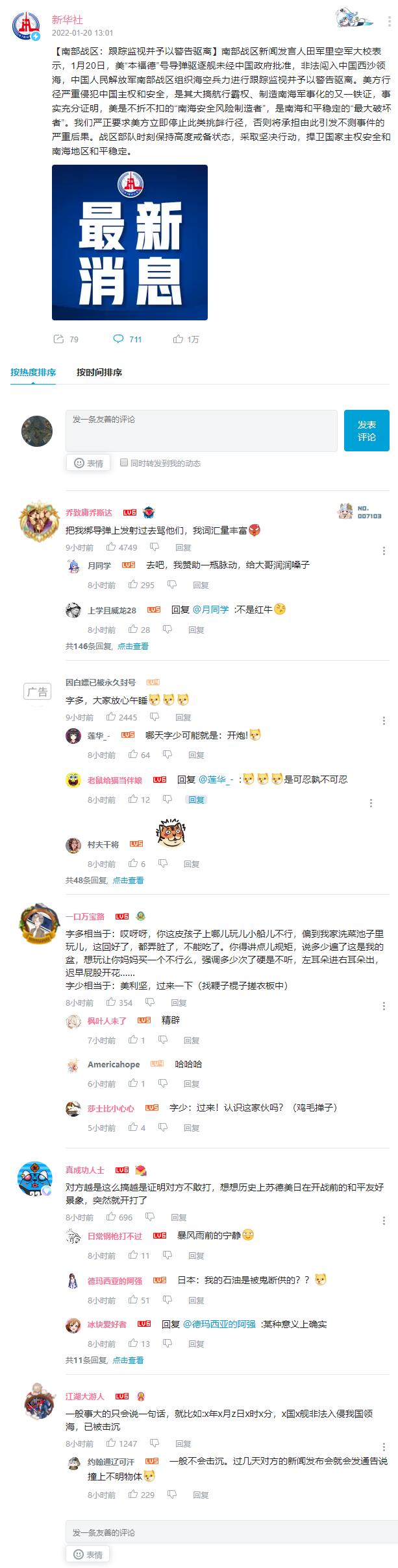Focus the top 发一条友善的评论 text box

pyautogui.click(x=201, y=430)
